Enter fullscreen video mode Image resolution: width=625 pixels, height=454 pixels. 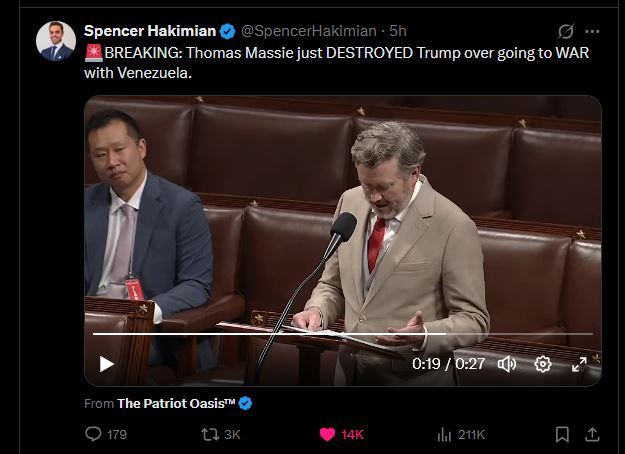[x=579, y=364]
